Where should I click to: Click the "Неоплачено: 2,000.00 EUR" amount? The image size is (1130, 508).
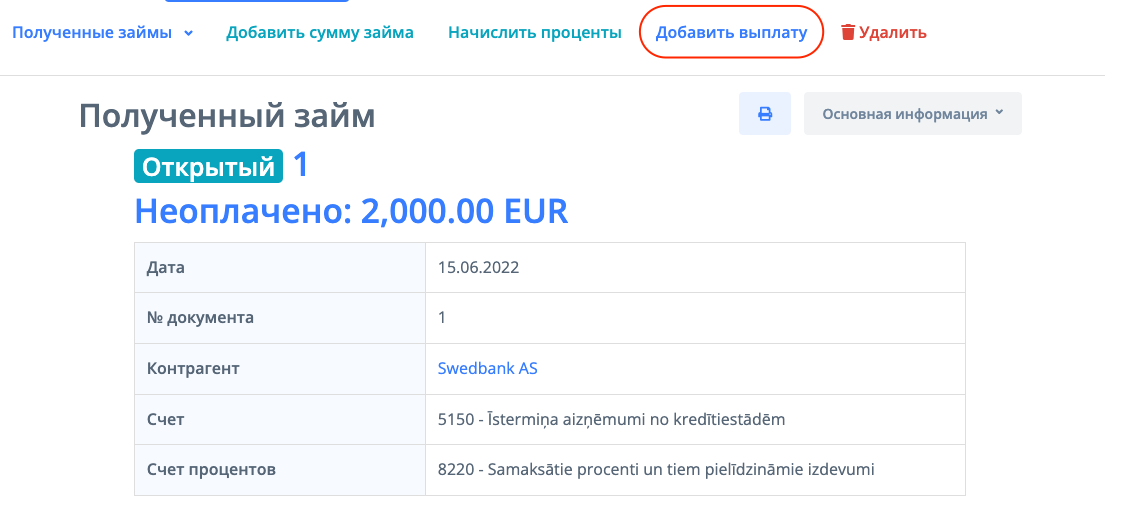(x=351, y=211)
